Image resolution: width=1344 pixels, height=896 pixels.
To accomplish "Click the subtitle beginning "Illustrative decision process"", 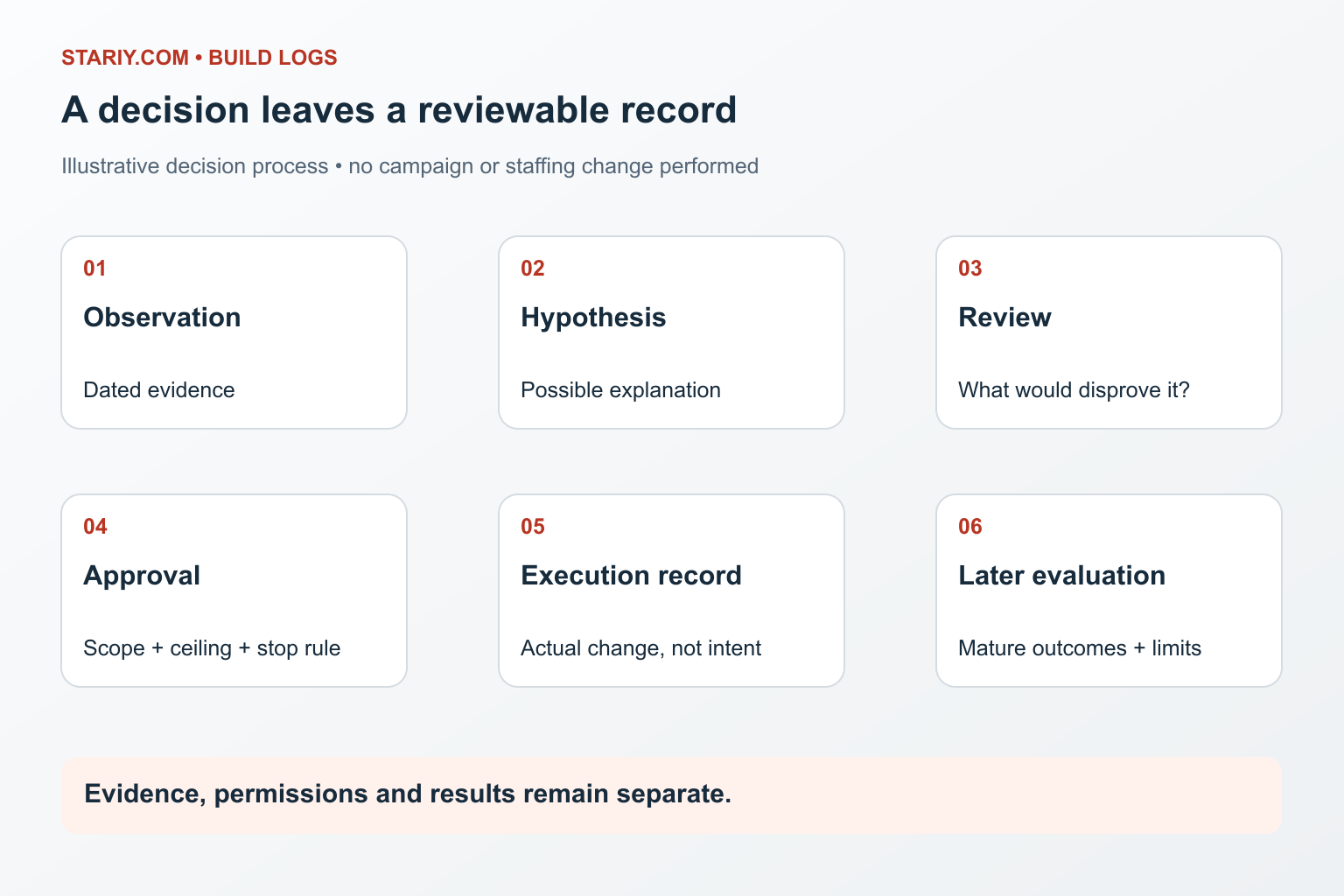I will (409, 166).
